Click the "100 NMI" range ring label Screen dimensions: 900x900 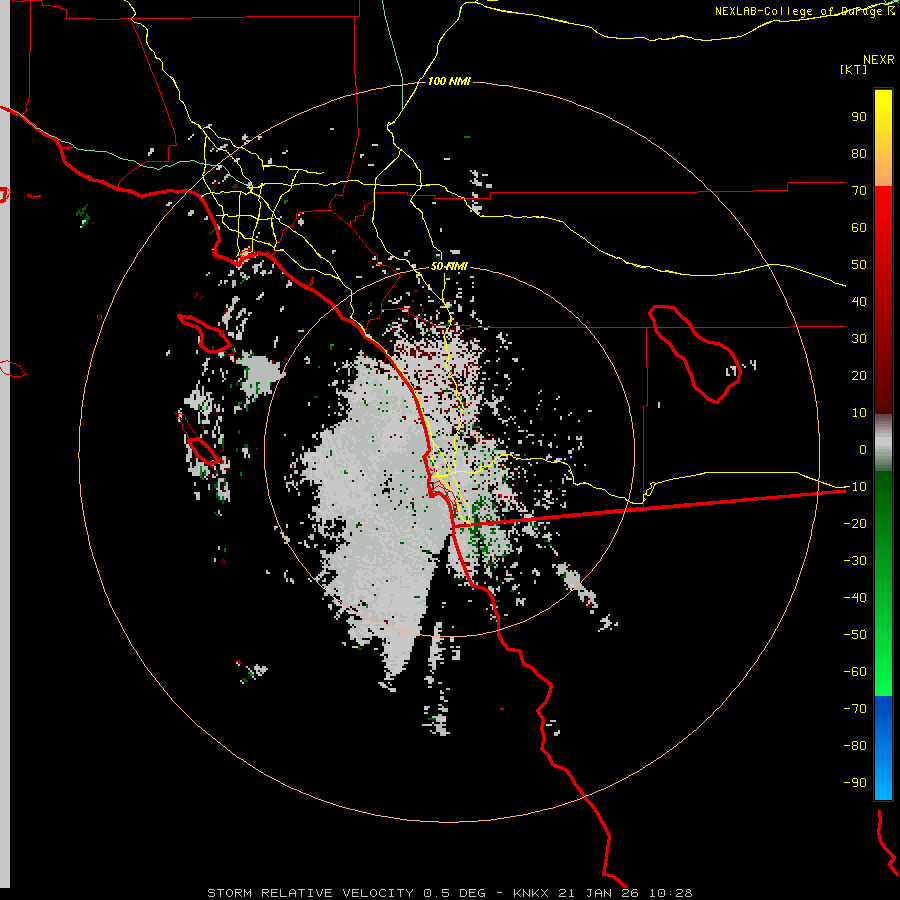click(449, 81)
